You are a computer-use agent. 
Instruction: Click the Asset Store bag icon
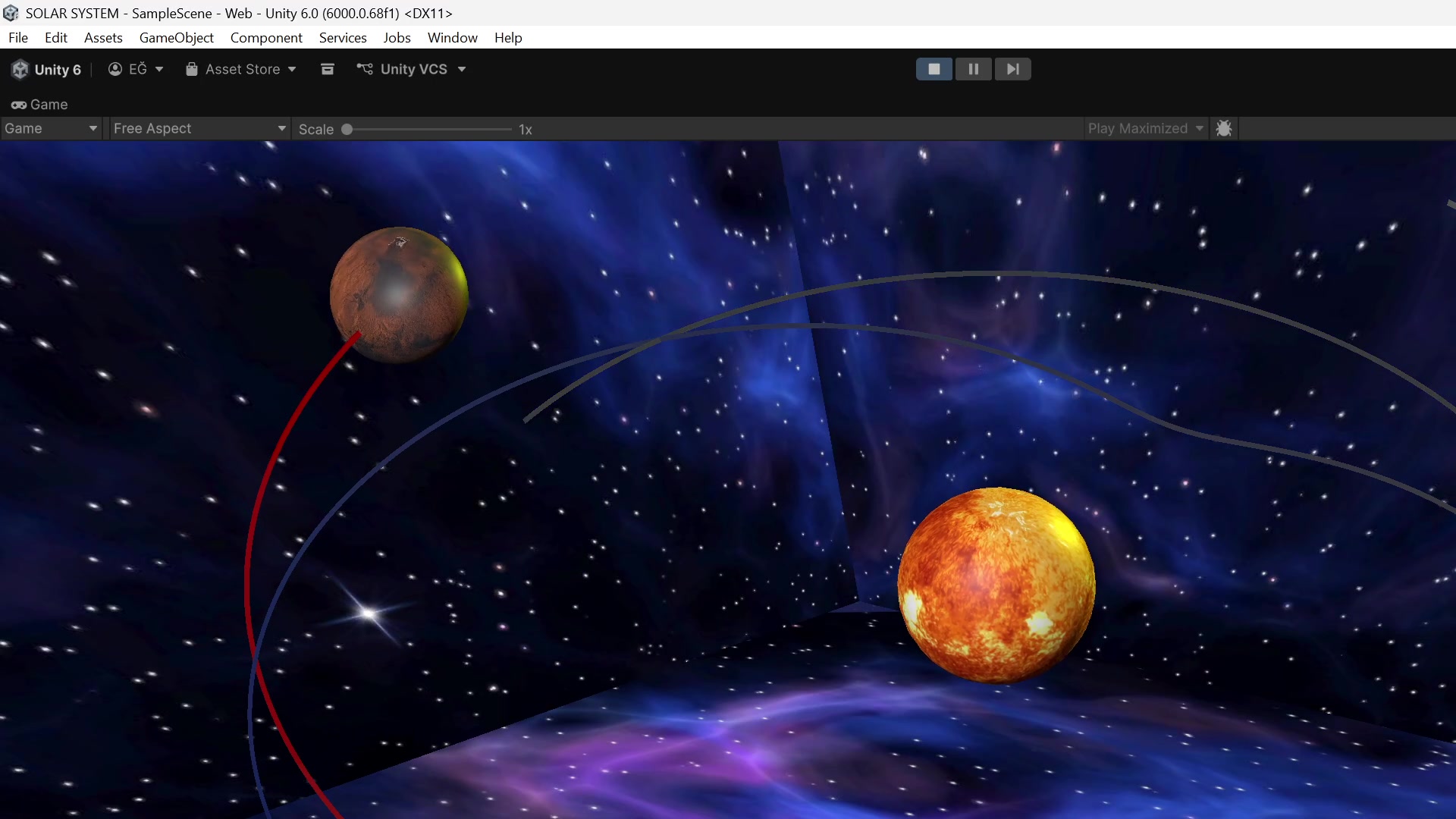[192, 69]
